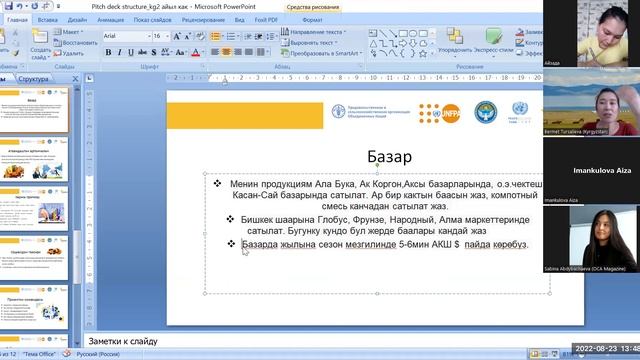
Task: Click the Save icon in the quick access toolbar
Action: (9, 6)
